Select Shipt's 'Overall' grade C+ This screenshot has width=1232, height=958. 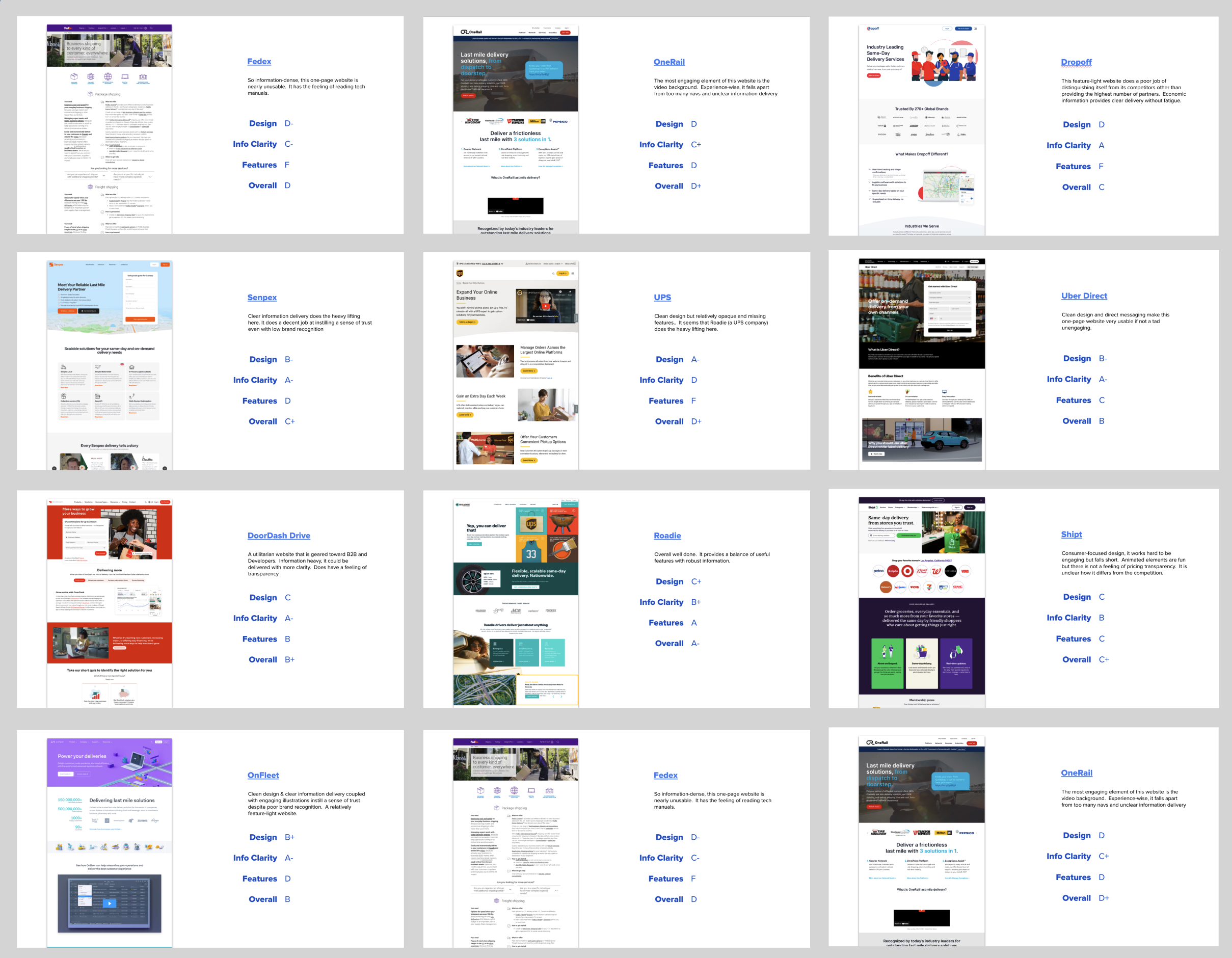1104,659
